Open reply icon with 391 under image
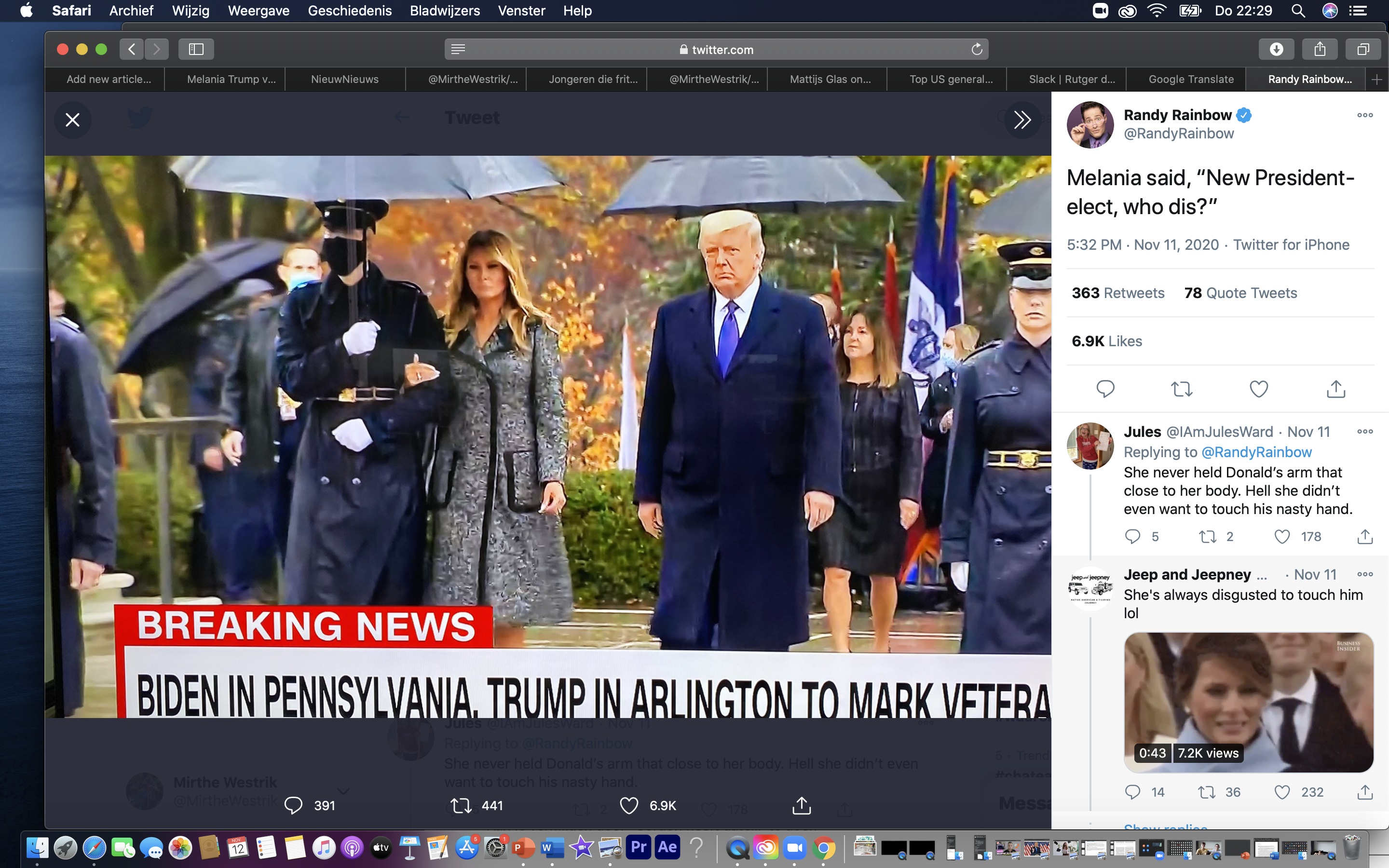Image resolution: width=1389 pixels, height=868 pixels. [x=293, y=805]
